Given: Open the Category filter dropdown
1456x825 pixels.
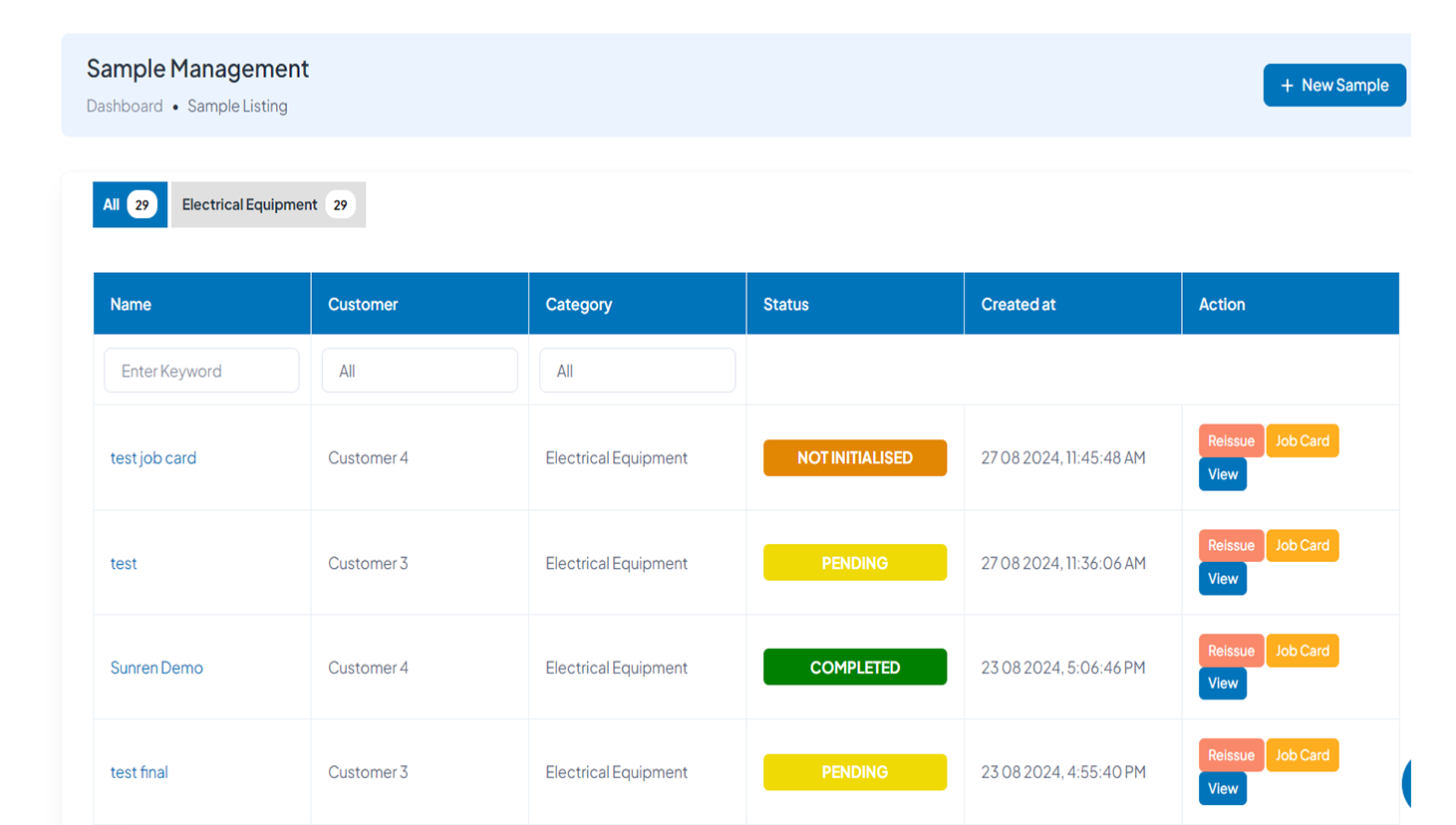Looking at the screenshot, I should [637, 371].
